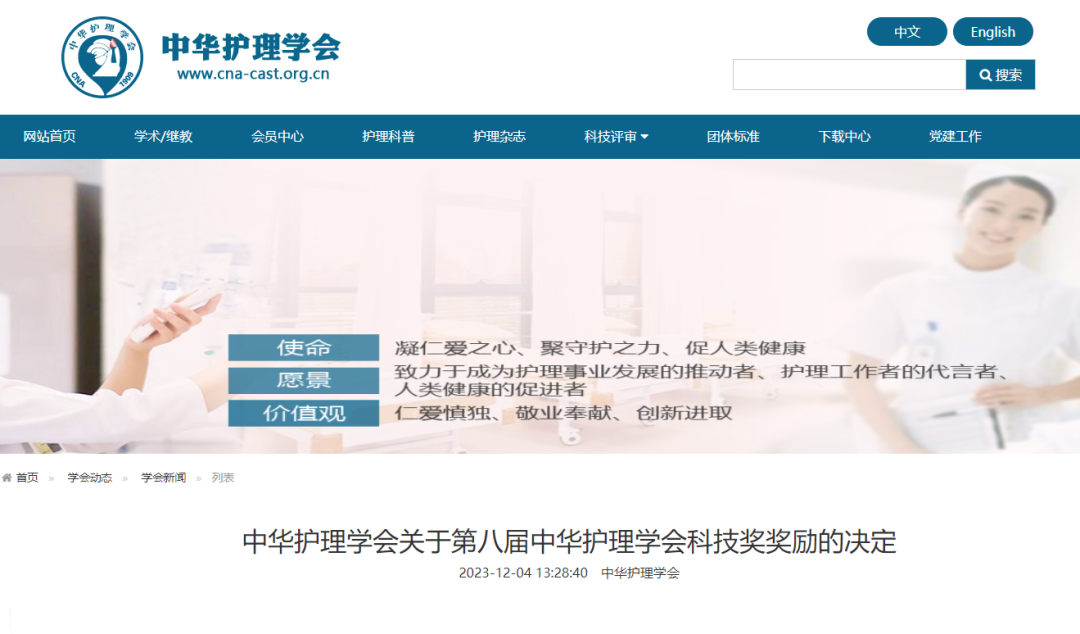This screenshot has width=1080, height=634.
Task: Click banner text 仁爱慎独、敬业奉献、创新进取
Action: (x=563, y=413)
